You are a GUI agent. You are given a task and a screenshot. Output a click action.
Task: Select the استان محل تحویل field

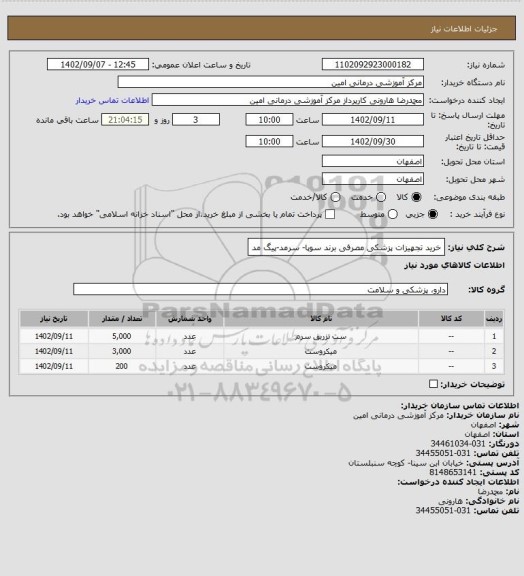tap(373, 161)
